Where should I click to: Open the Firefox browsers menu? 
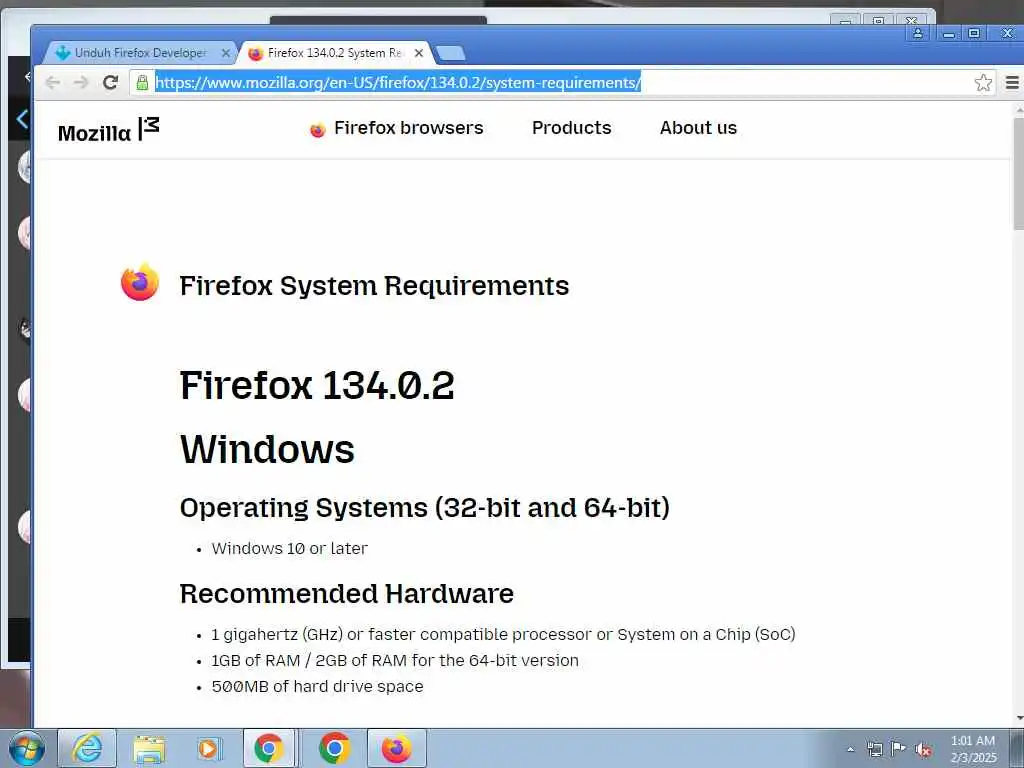coord(396,128)
